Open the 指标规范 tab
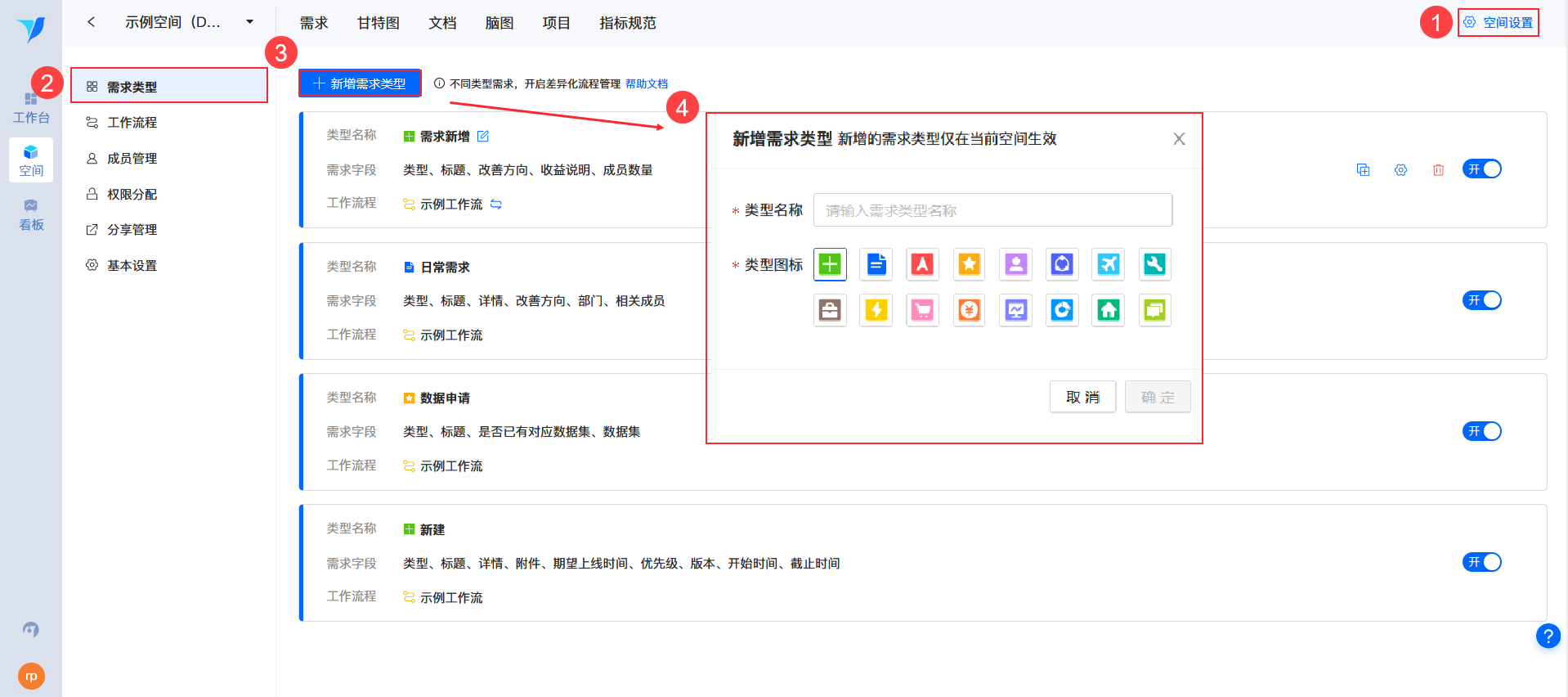Screen dimensions: 1568x697 pyautogui.click(x=628, y=23)
